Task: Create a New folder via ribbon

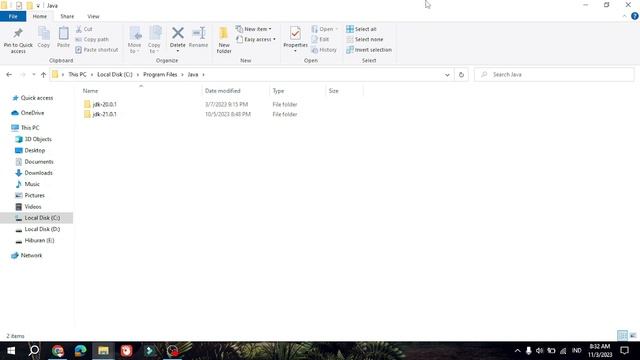Action: coord(224,40)
